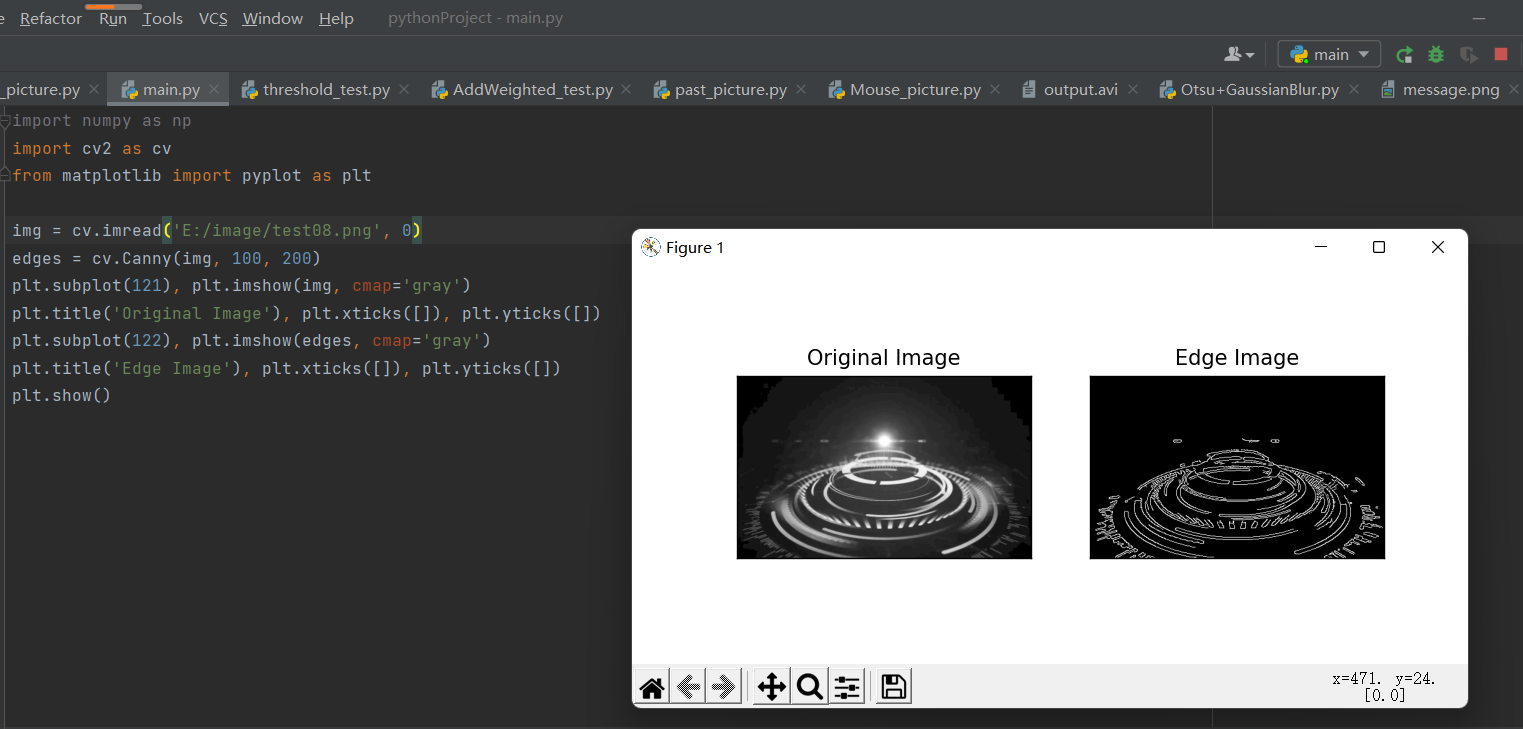Place cursor on plt.show() line
The width and height of the screenshot is (1523, 729).
coord(62,395)
